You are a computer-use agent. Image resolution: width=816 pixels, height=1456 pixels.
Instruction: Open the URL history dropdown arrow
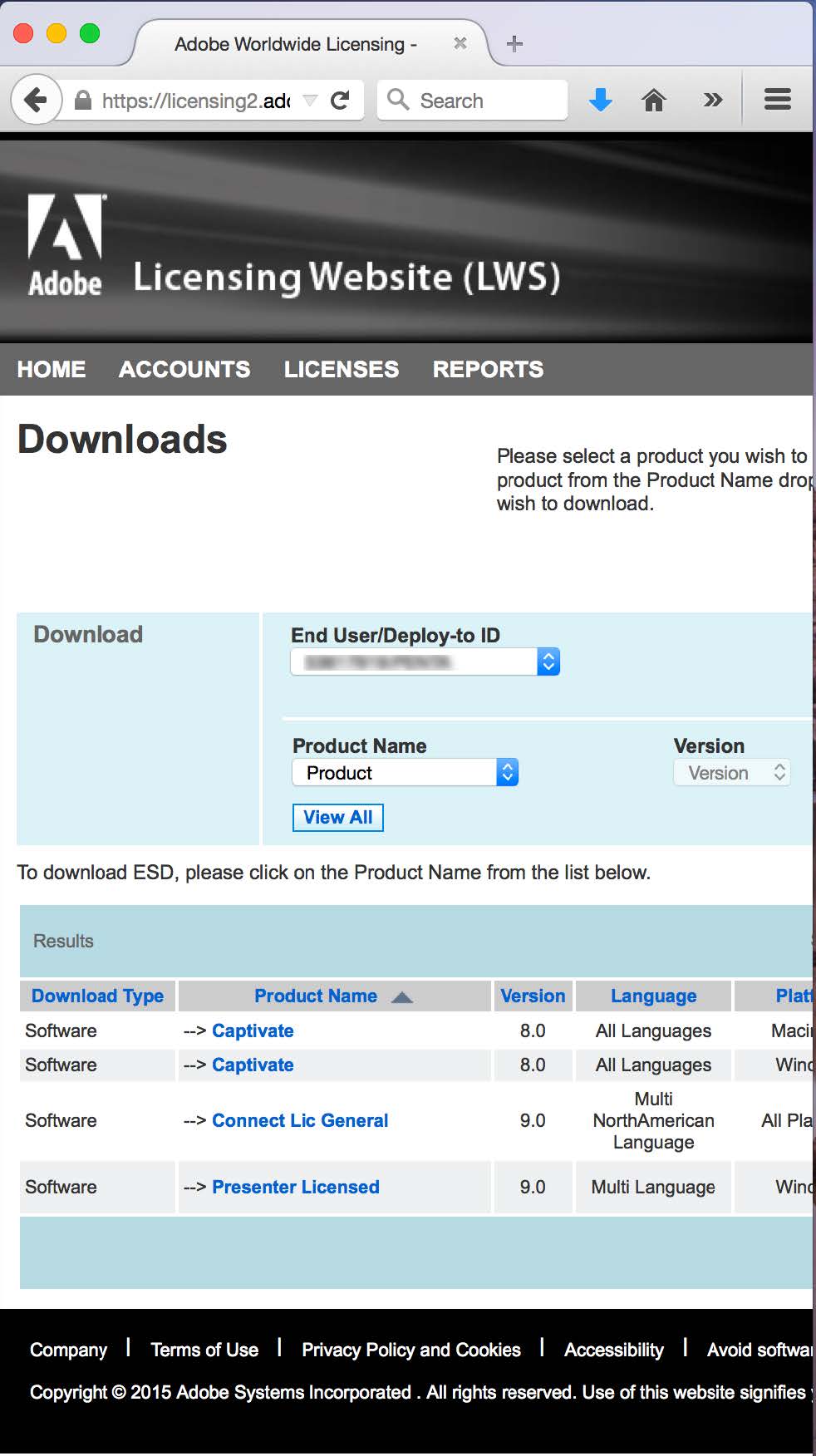pos(311,101)
